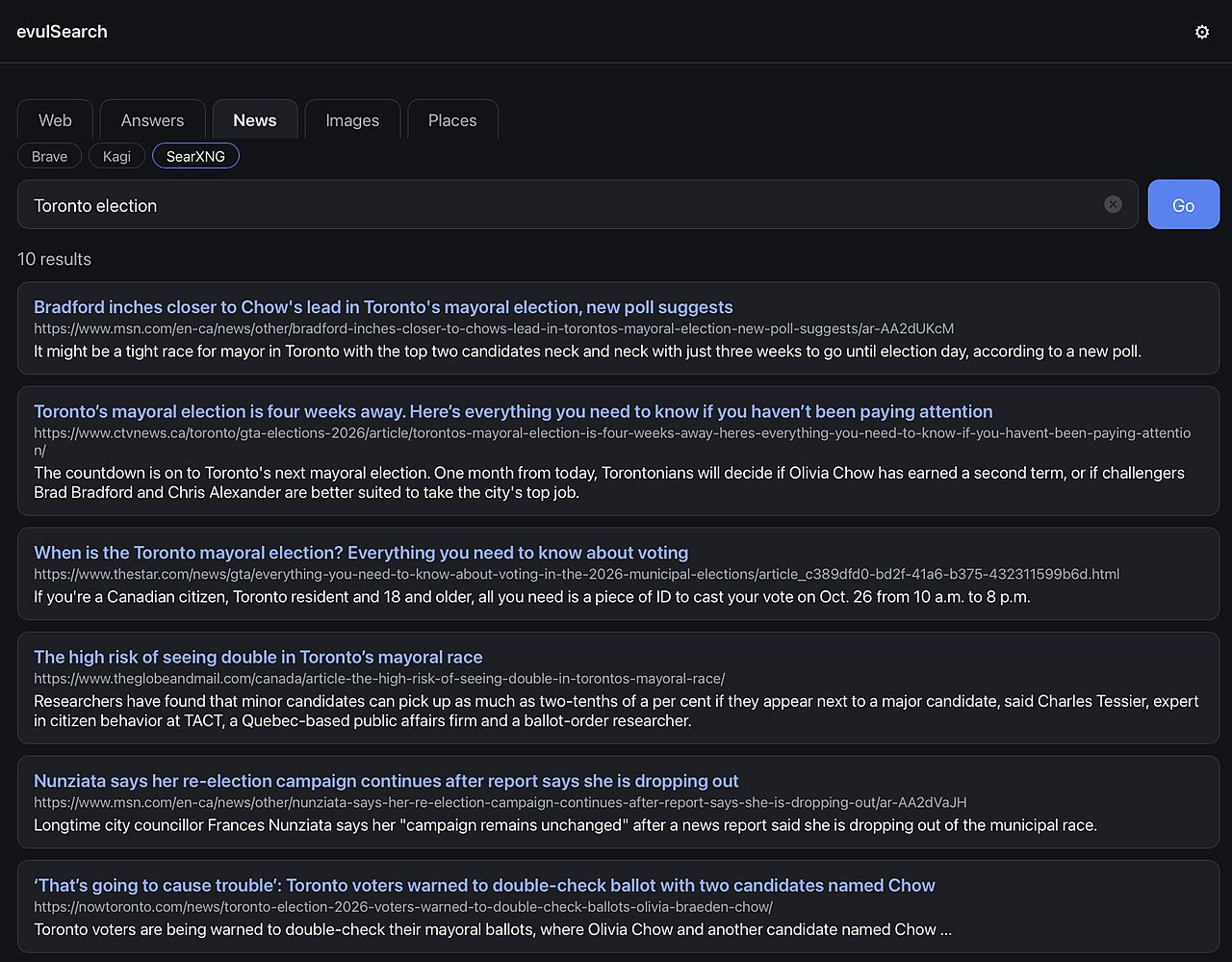
Task: Select the News tab
Action: point(255,120)
